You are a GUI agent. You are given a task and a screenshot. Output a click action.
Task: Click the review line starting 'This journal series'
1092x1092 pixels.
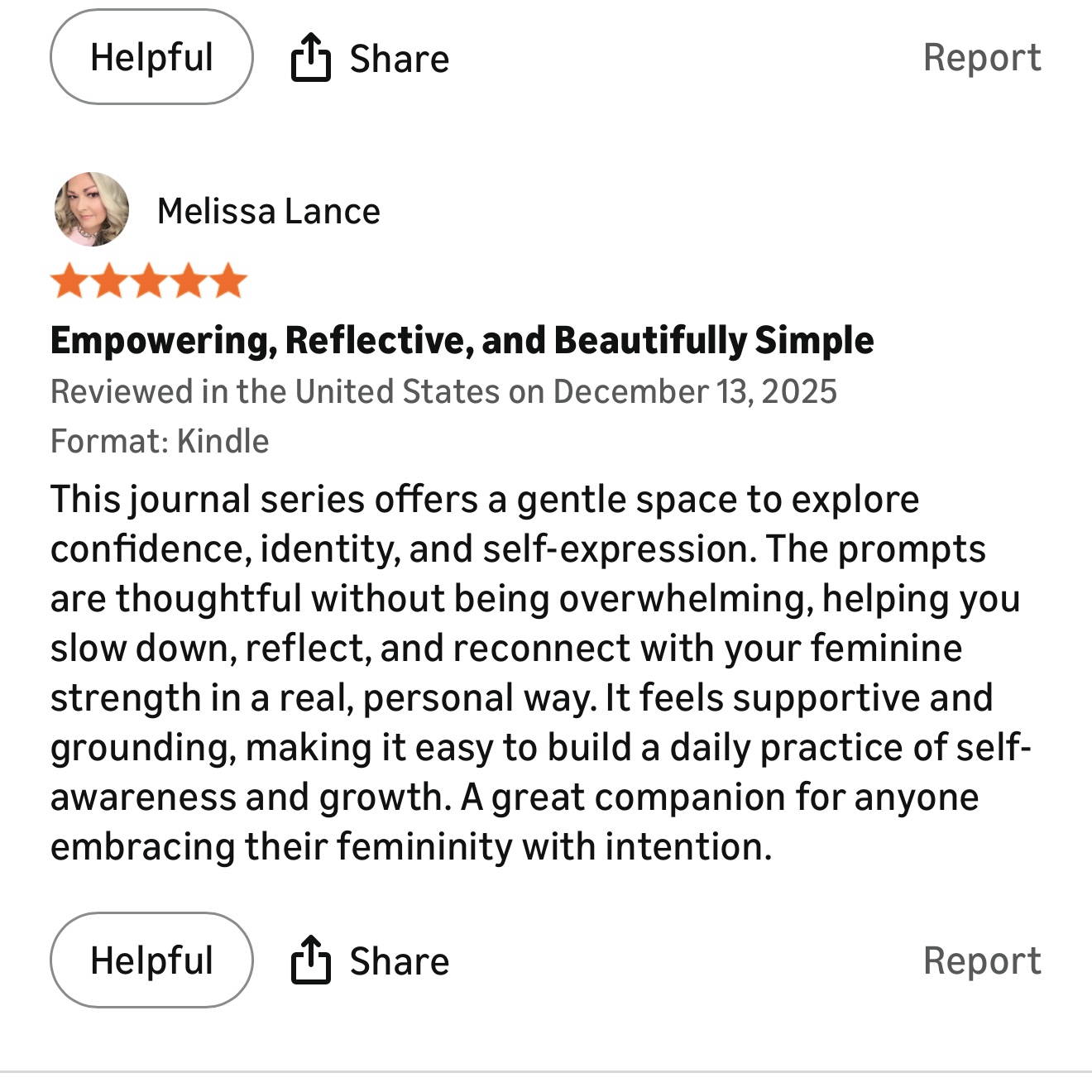pyautogui.click(x=484, y=499)
